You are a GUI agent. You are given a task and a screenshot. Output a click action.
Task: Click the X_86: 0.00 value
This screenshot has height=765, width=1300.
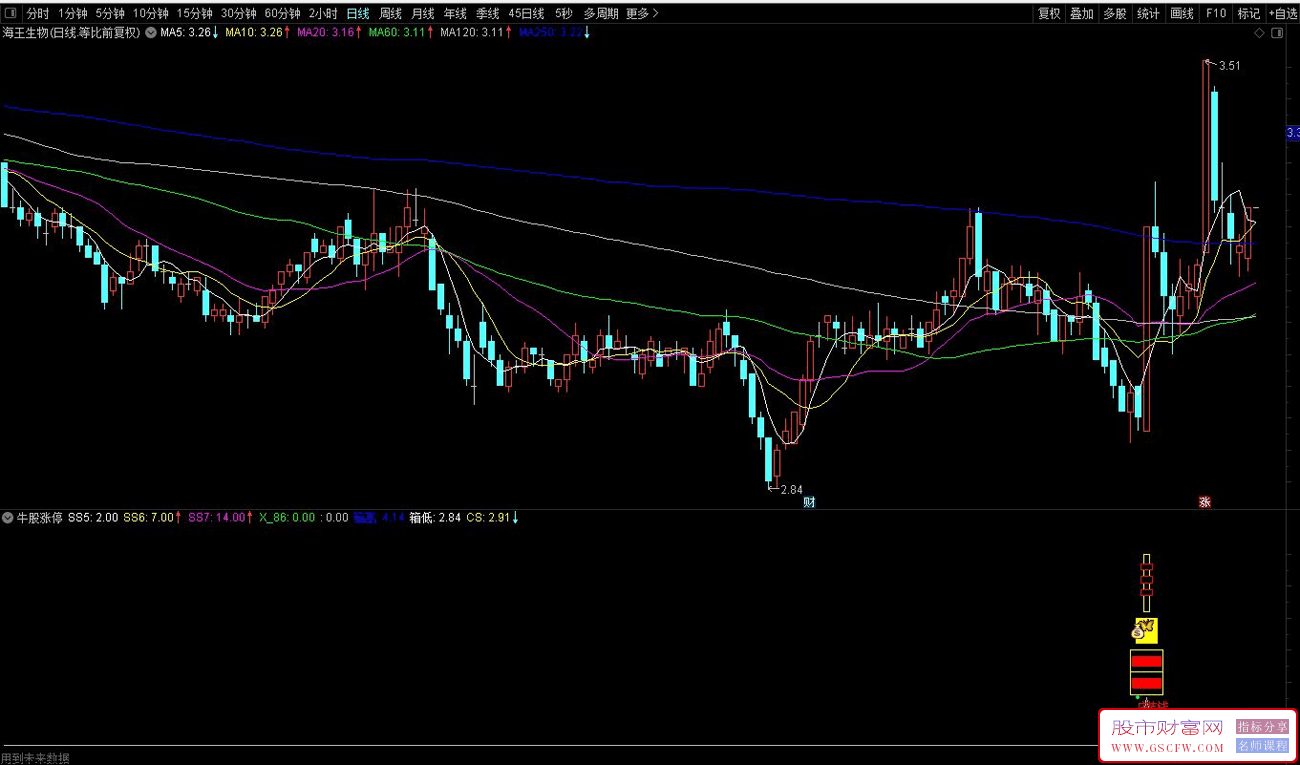point(287,518)
